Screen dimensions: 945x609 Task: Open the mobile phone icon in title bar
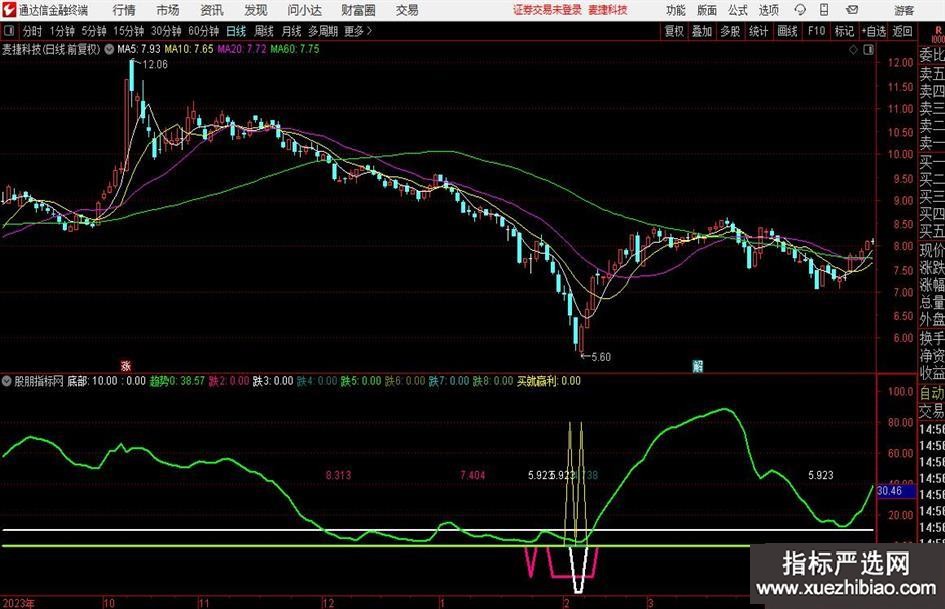coord(824,10)
